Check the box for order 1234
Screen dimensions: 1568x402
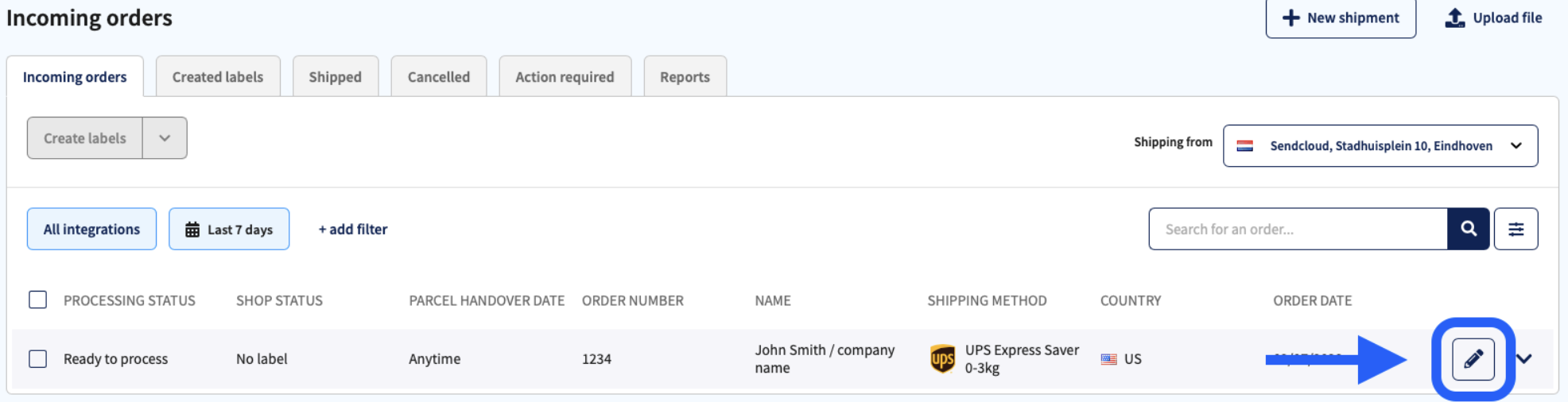point(37,358)
